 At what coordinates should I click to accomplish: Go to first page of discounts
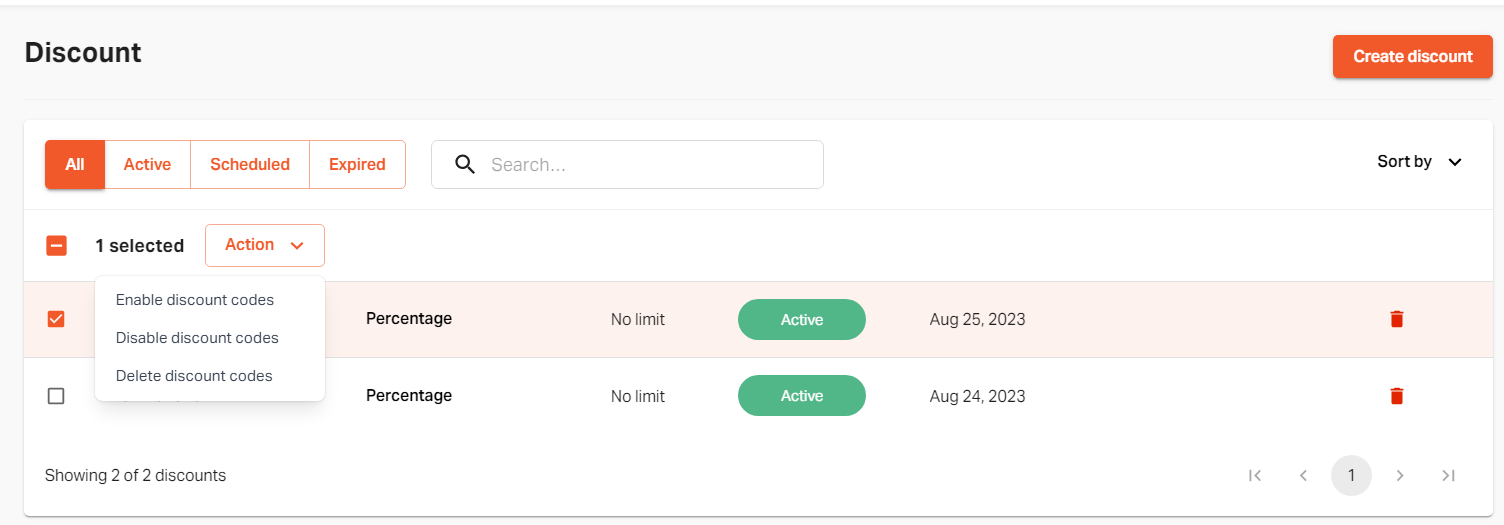point(1255,476)
